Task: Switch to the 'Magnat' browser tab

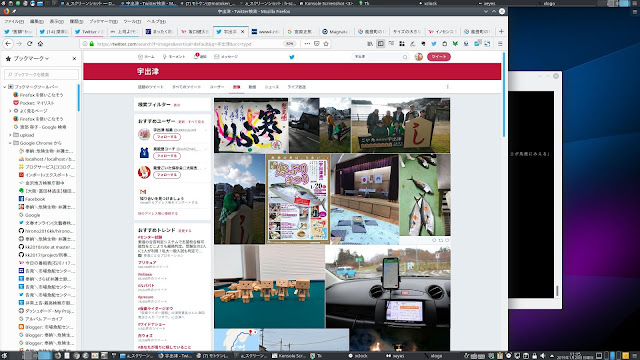Action: (x=336, y=31)
